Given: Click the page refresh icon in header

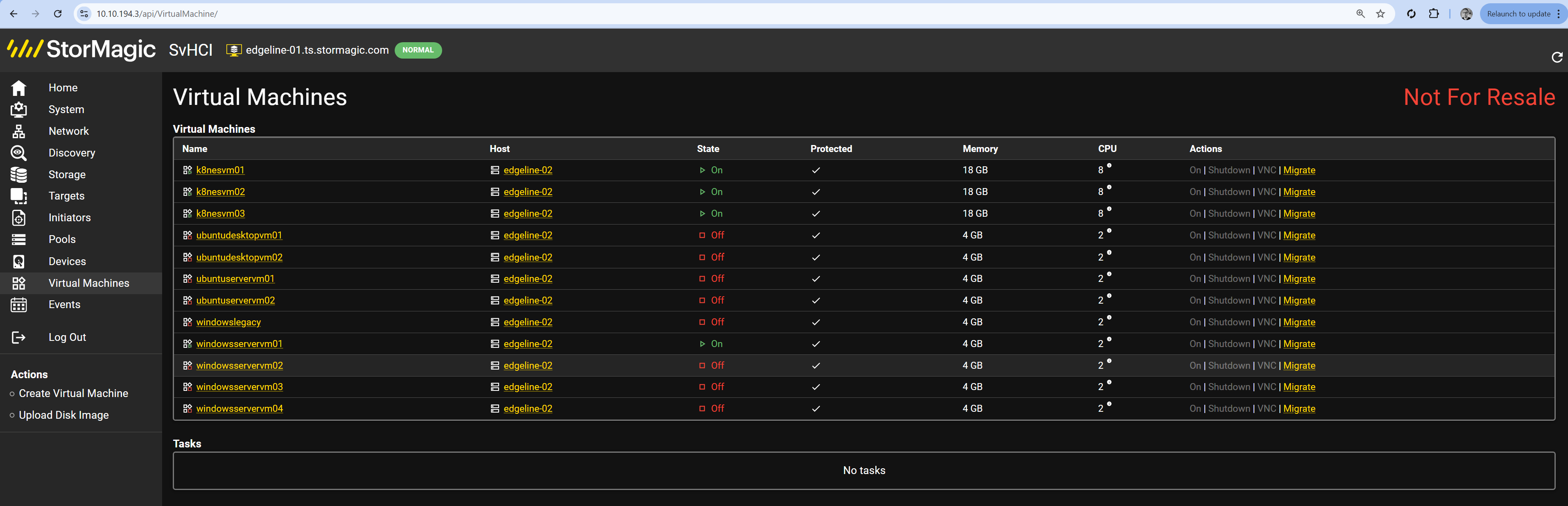Looking at the screenshot, I should point(1557,57).
